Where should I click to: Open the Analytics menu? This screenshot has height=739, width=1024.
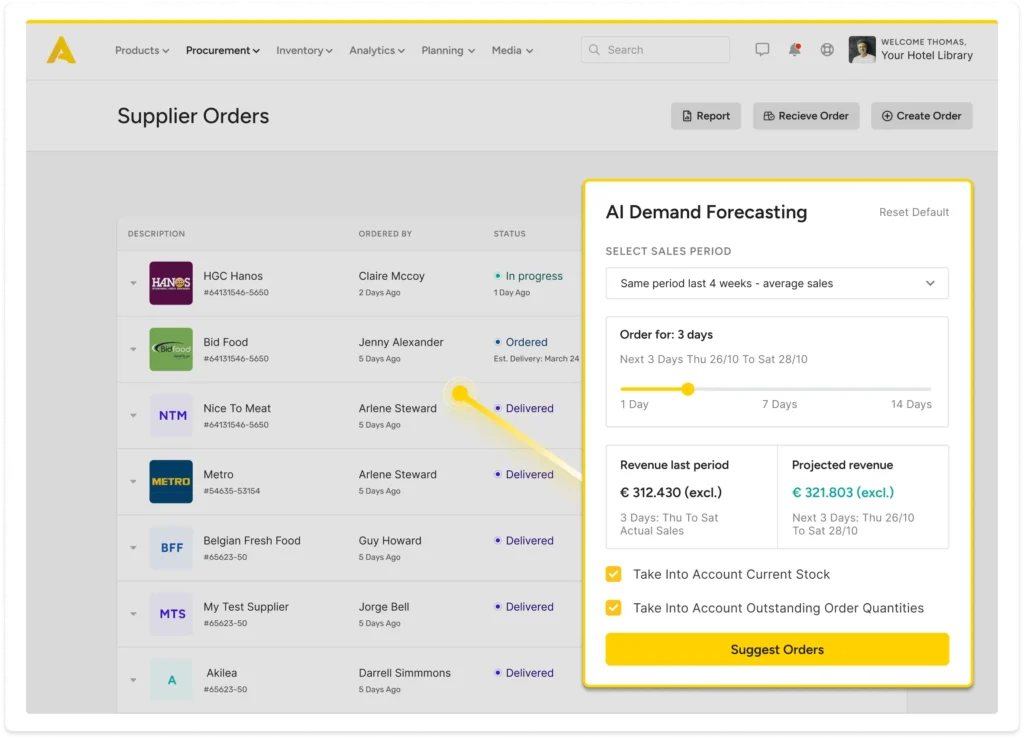pyautogui.click(x=376, y=50)
